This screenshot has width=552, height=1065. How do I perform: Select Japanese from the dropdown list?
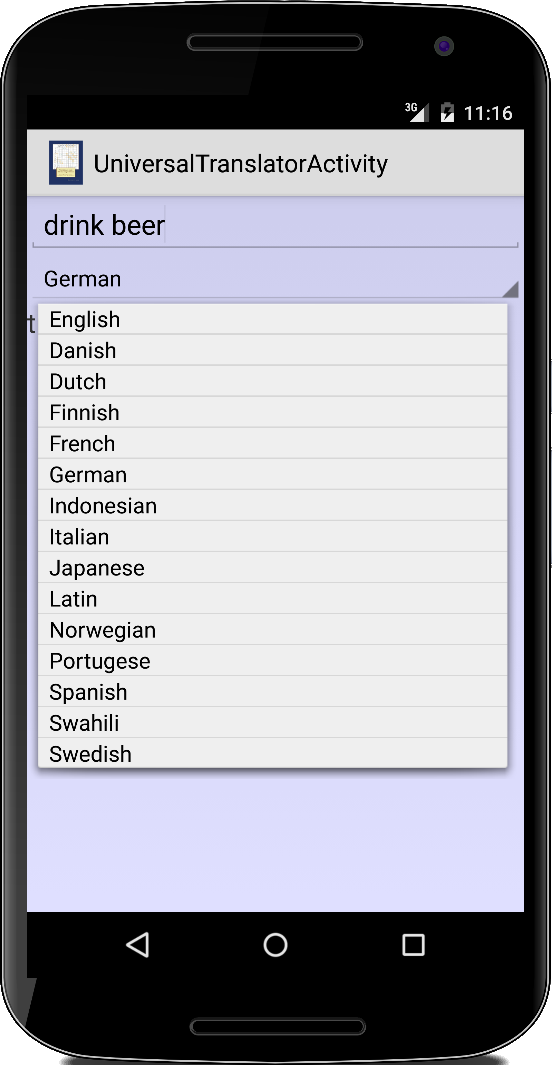click(272, 568)
